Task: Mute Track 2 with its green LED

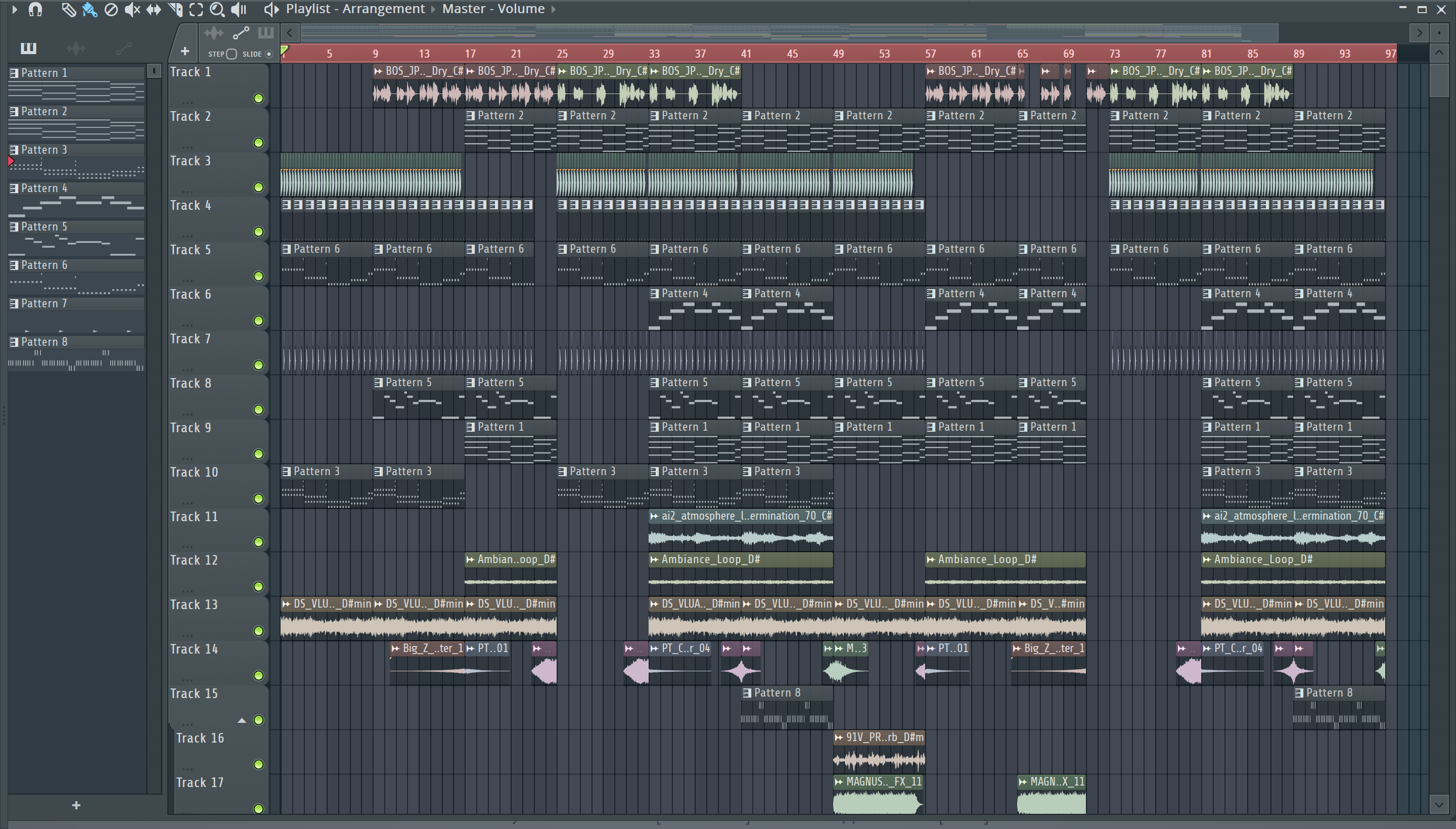Action: click(258, 143)
